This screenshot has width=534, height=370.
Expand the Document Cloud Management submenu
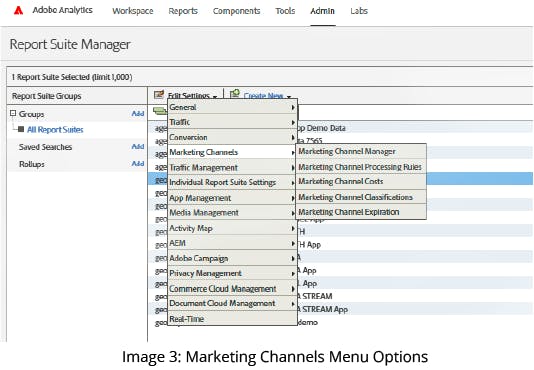(232, 303)
